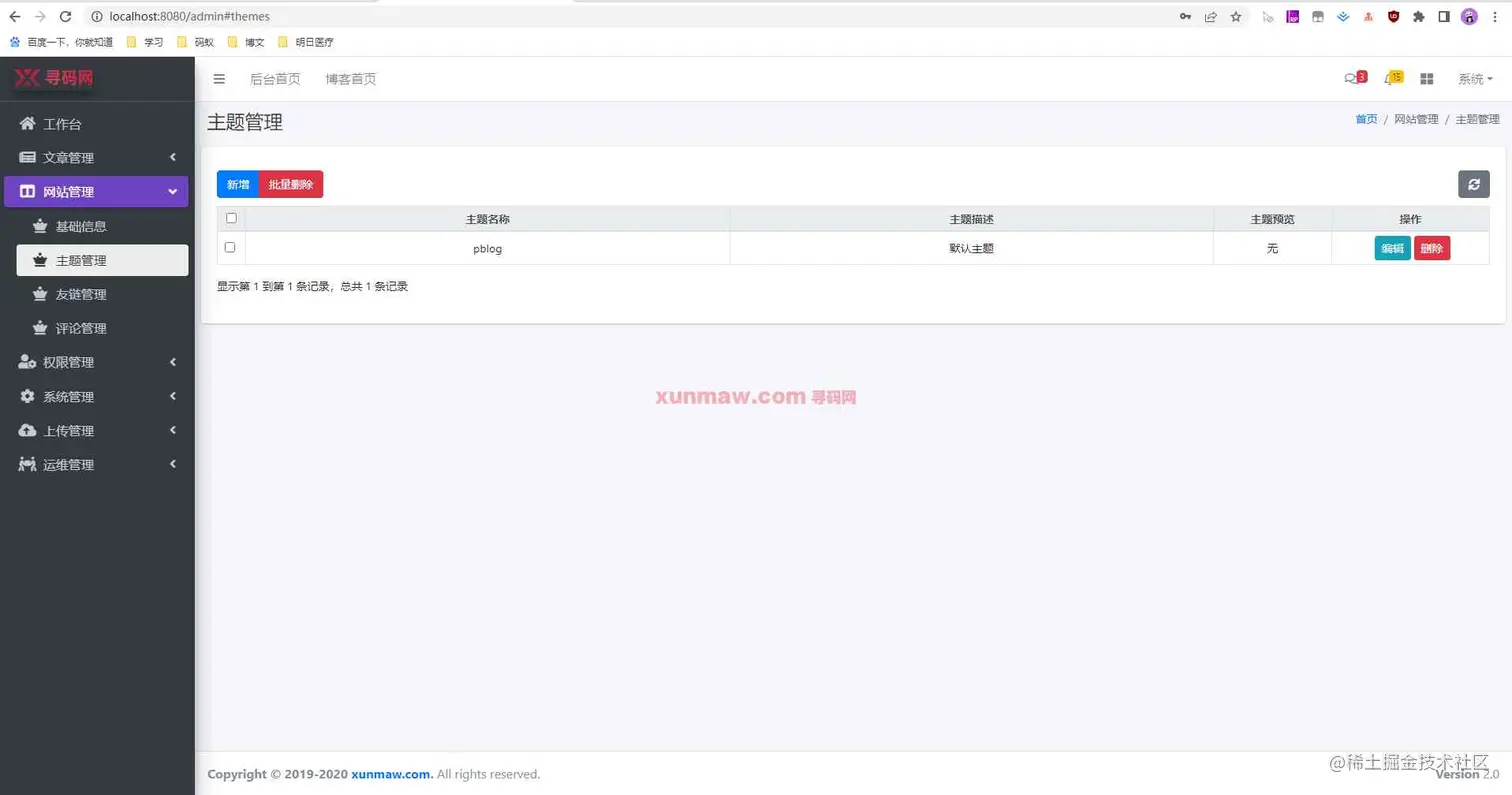1512x795 pixels.
Task: Click the 文章管理 newspaper icon
Action: 27,158
